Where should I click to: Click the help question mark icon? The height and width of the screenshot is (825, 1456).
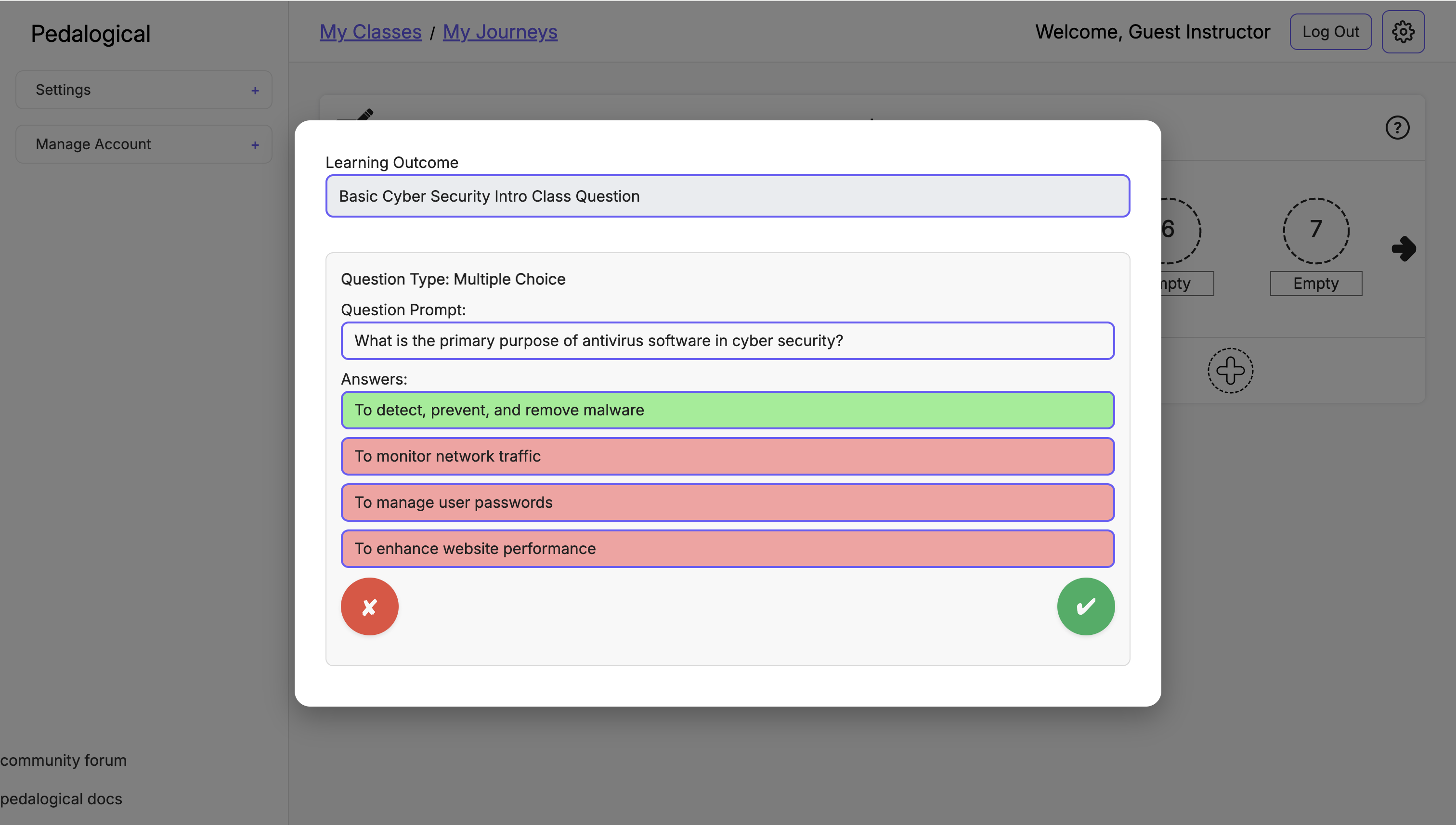tap(1397, 128)
